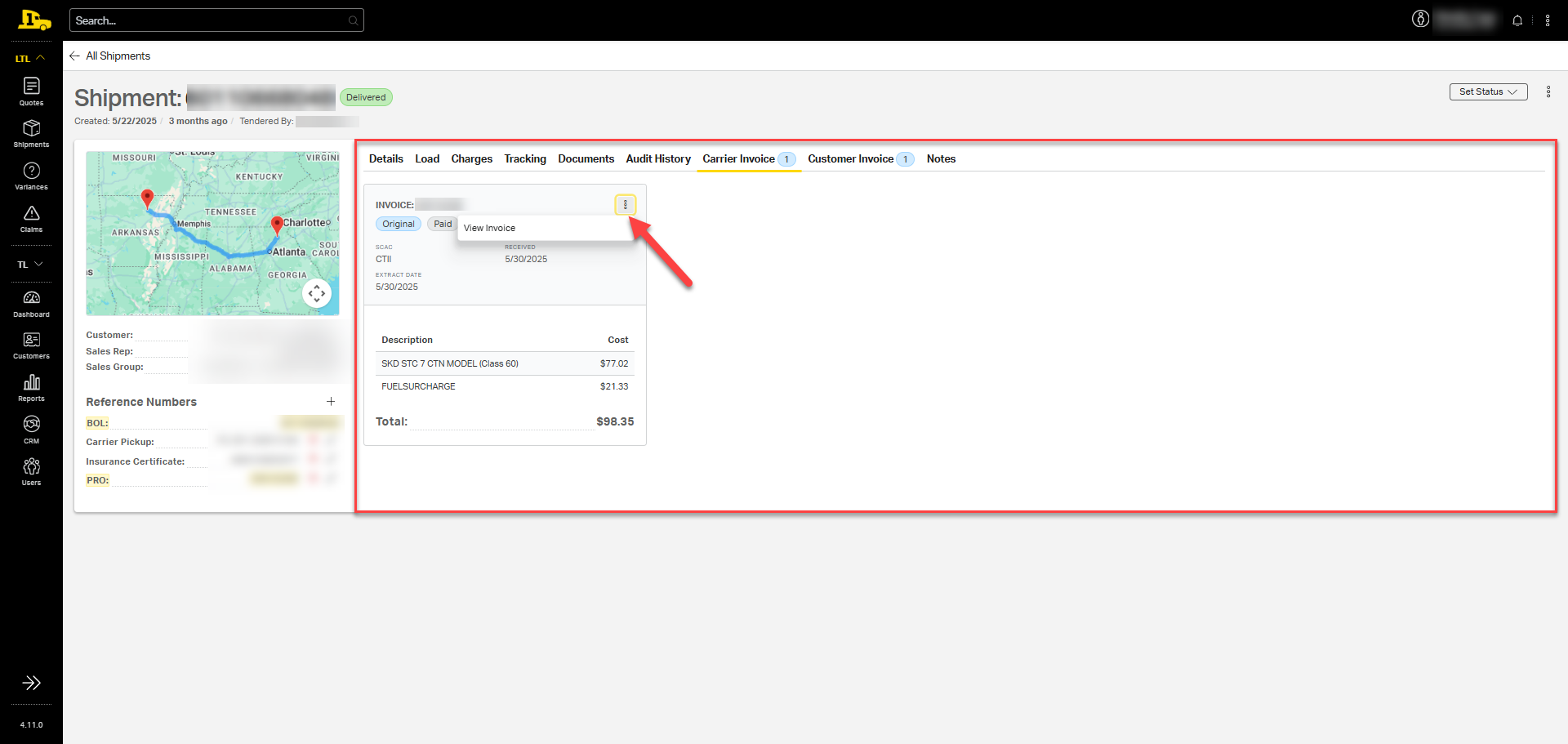Open the Quotes section in sidebar
Screen dimensions: 1568x744
(31, 91)
